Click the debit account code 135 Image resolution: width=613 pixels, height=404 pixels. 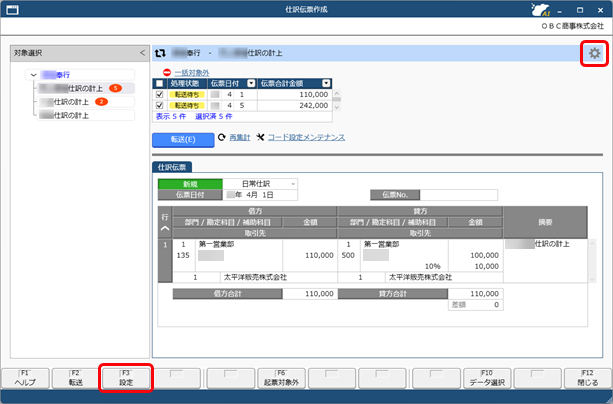point(183,255)
